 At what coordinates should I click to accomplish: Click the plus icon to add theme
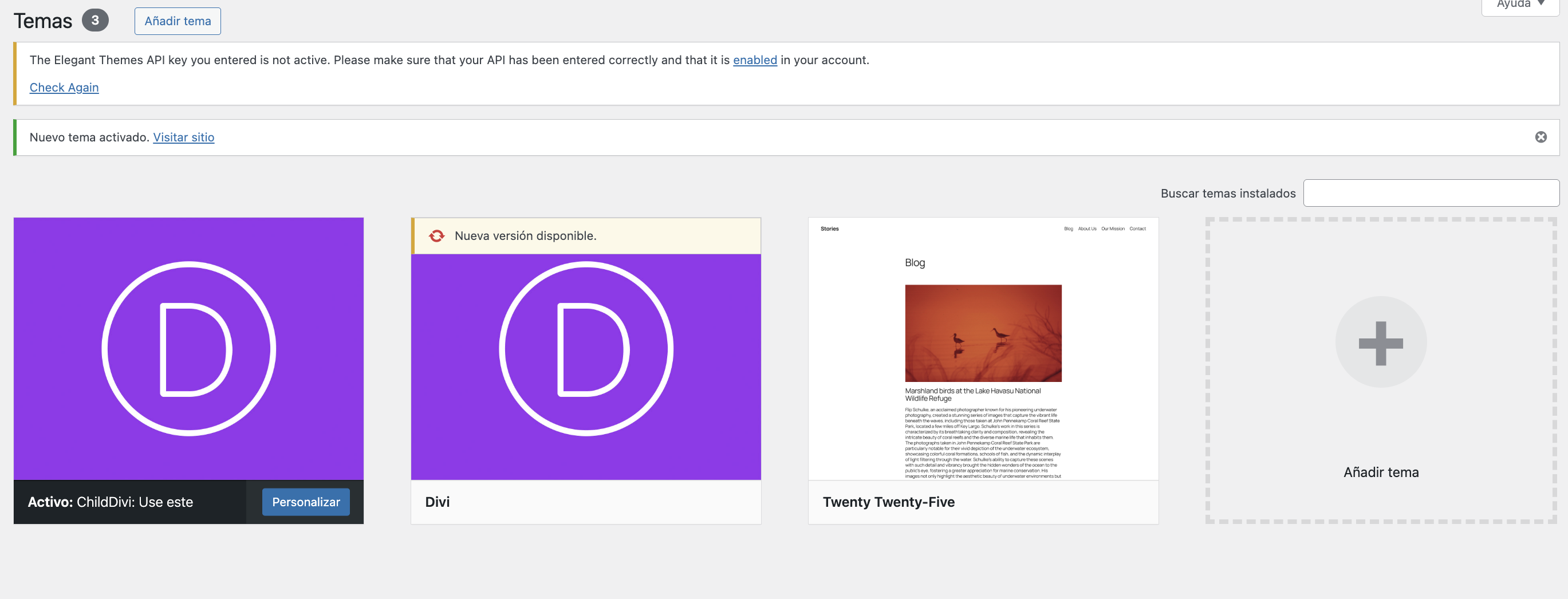coord(1380,342)
